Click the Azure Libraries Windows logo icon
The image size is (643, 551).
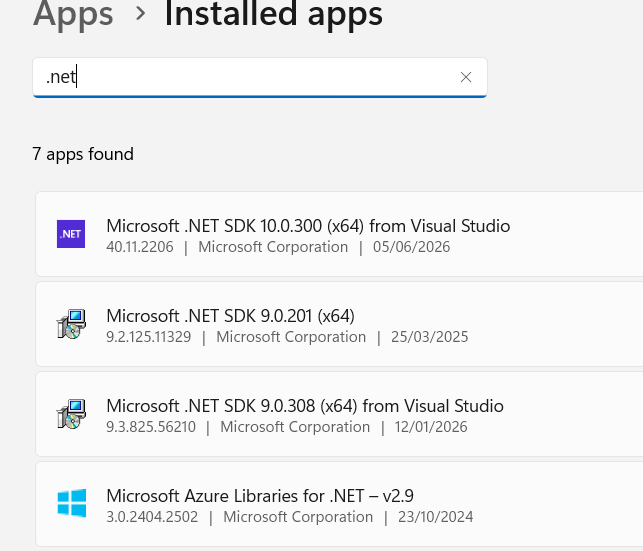click(72, 503)
